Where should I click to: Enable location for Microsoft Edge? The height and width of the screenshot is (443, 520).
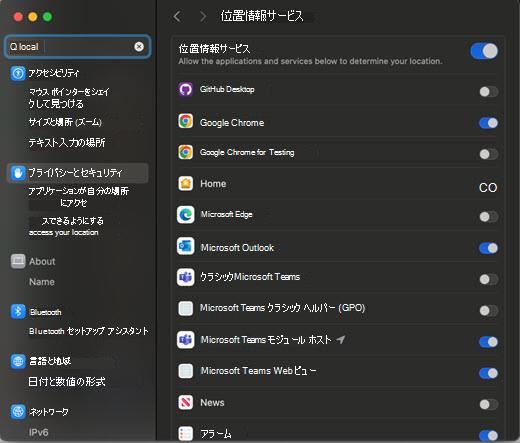tap(489, 217)
